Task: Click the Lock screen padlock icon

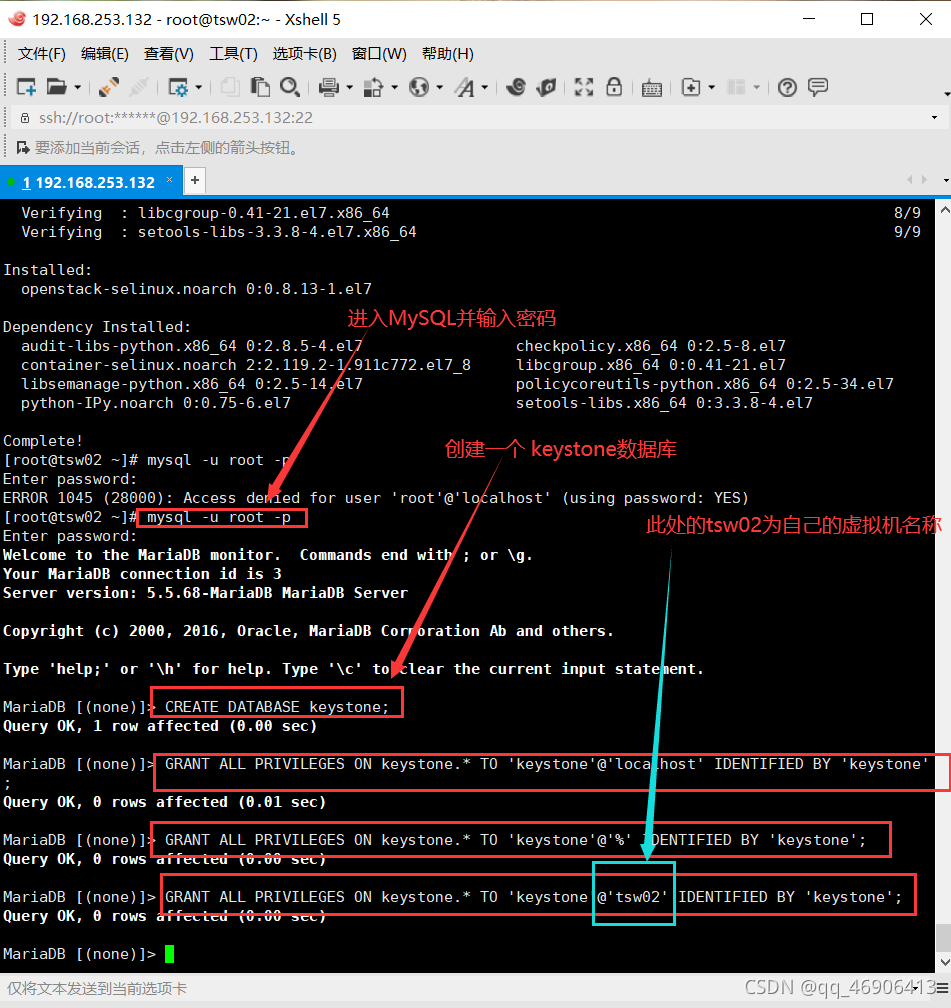Action: click(x=614, y=87)
